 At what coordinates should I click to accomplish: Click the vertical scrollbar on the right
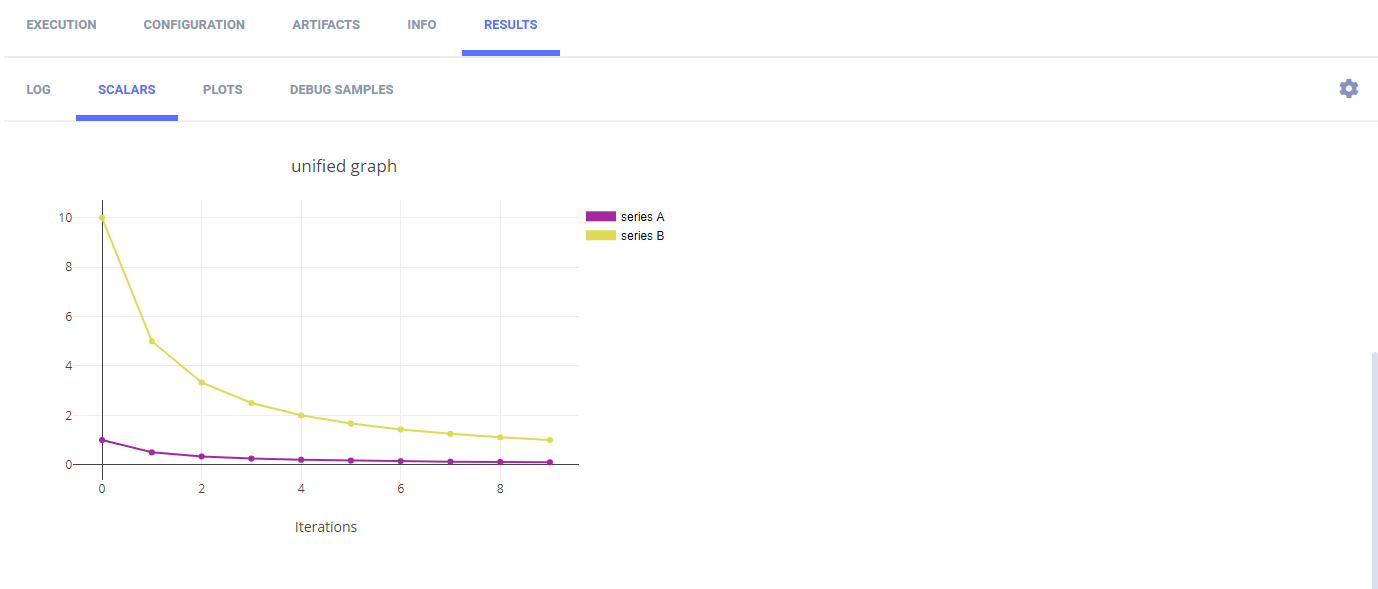pyautogui.click(x=1374, y=468)
